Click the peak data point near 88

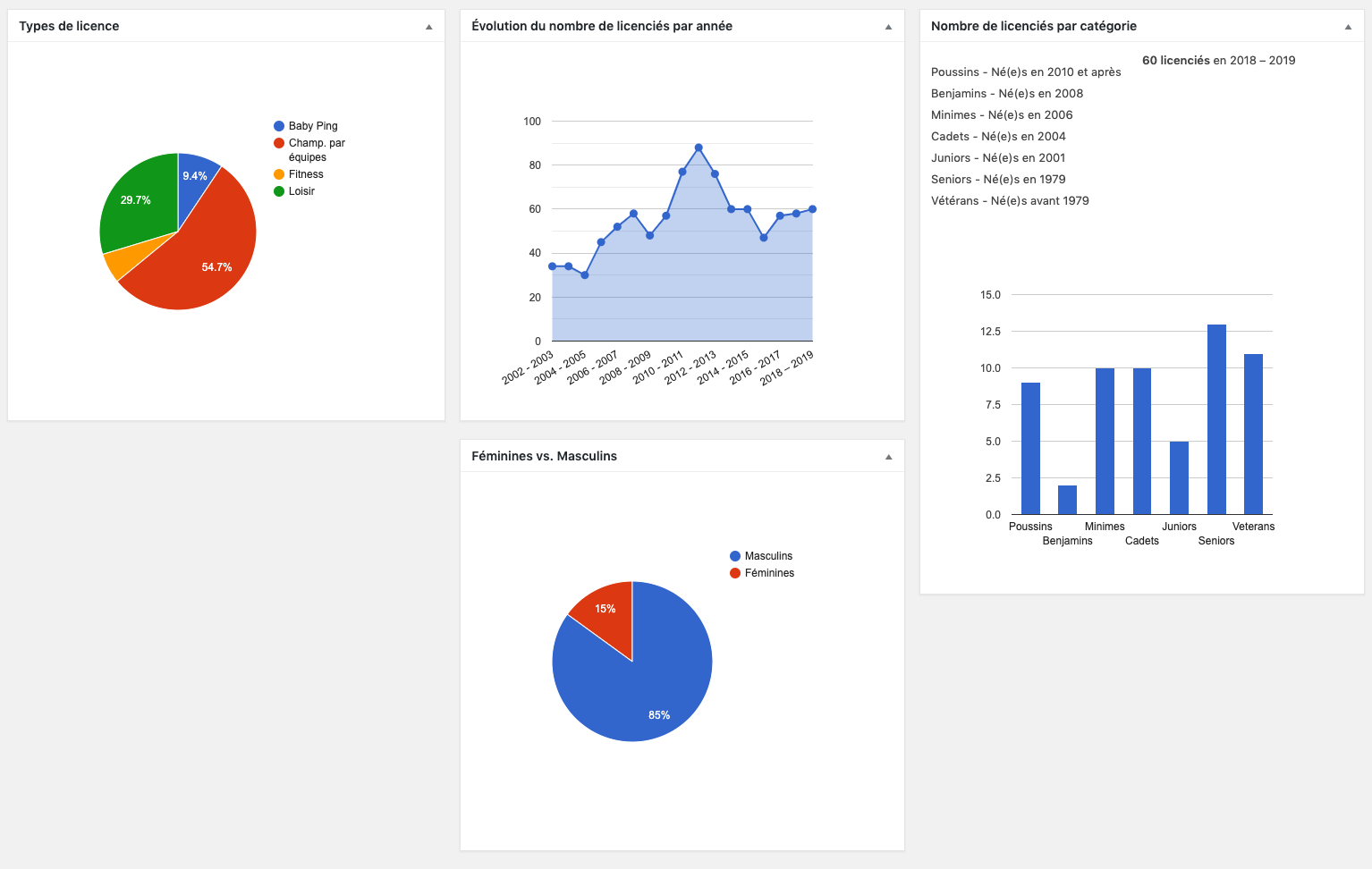pos(699,148)
